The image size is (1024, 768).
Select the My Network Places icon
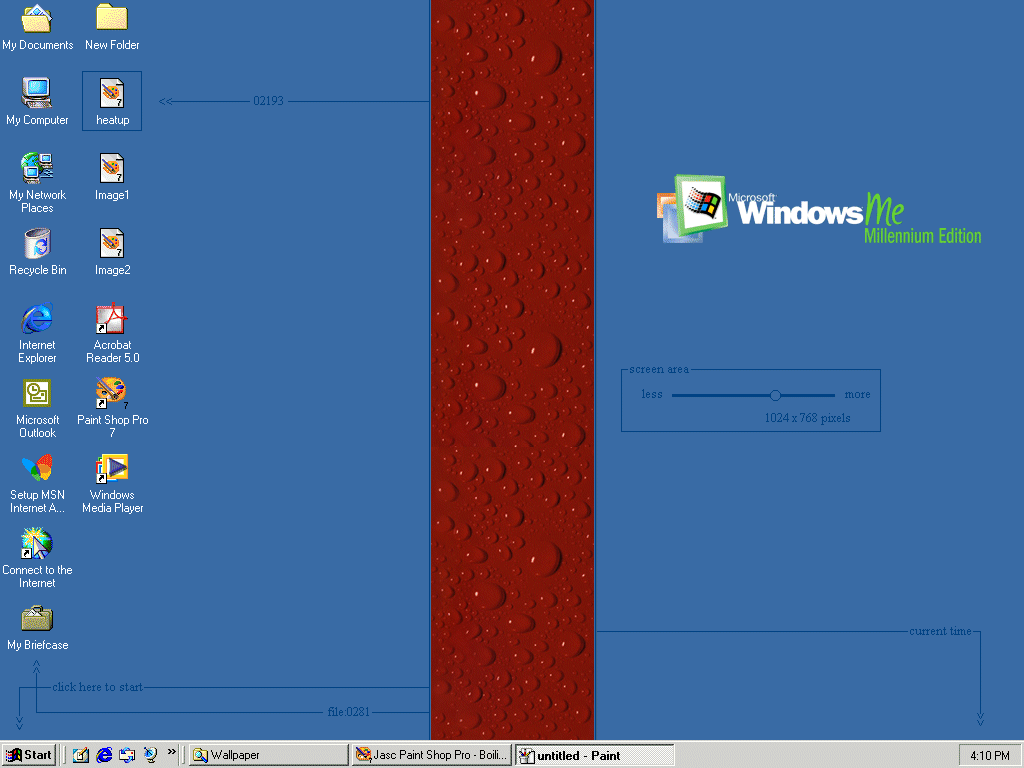pyautogui.click(x=37, y=183)
